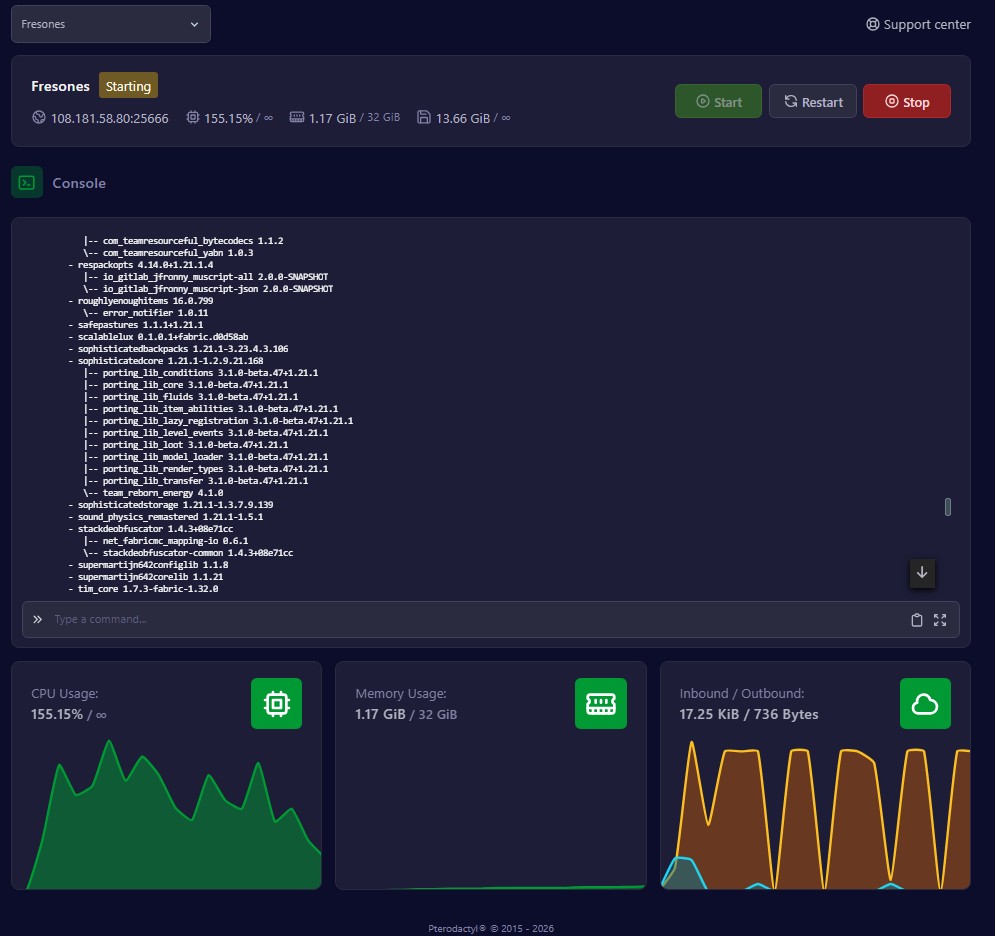Open the Fresones server dropdown
Image resolution: width=995 pixels, height=936 pixels.
[x=110, y=24]
